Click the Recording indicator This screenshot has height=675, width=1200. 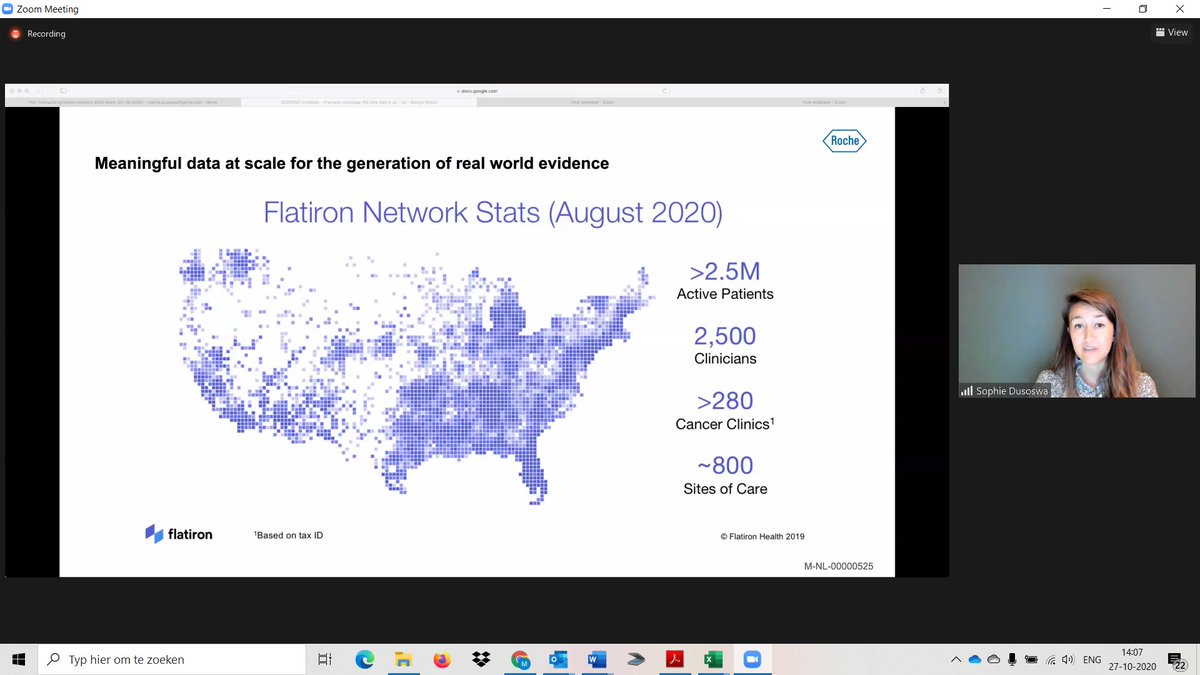[x=38, y=34]
